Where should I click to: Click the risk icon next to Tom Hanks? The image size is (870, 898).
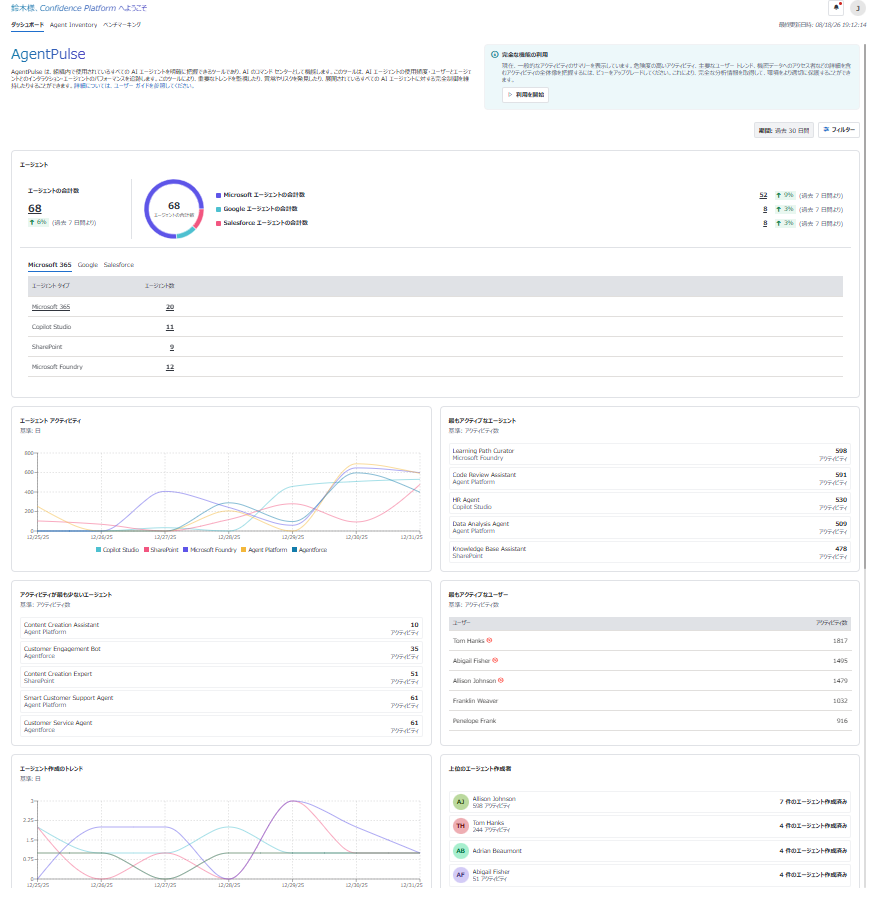(x=489, y=640)
